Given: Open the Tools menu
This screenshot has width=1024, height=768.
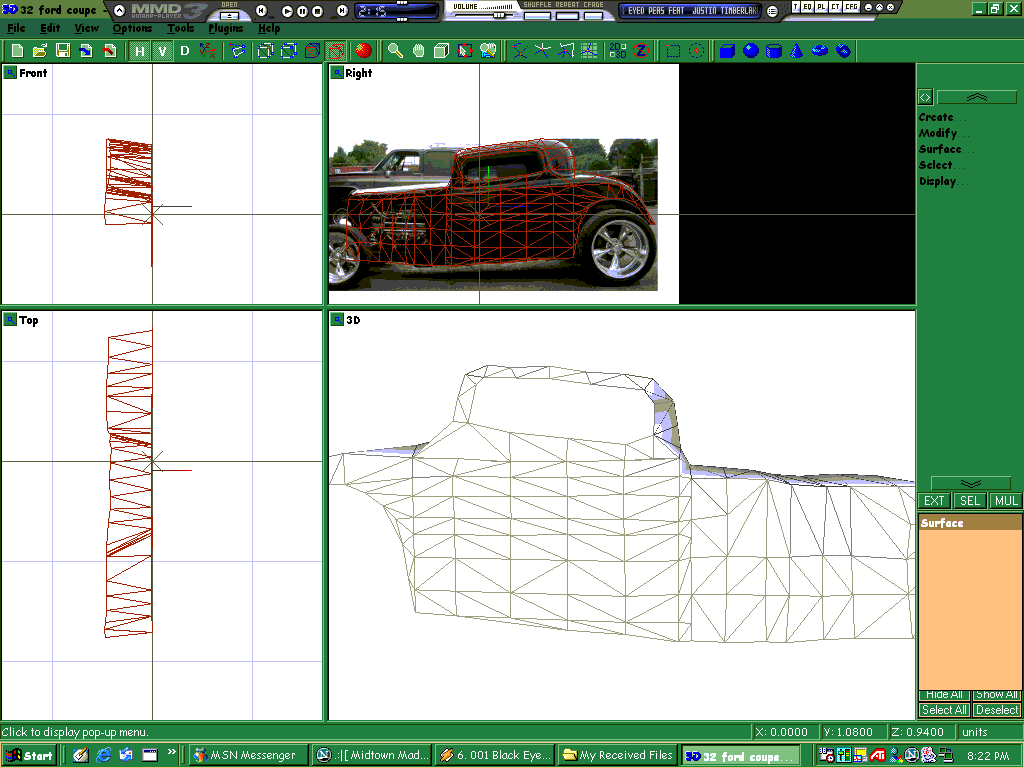Looking at the screenshot, I should (x=180, y=28).
